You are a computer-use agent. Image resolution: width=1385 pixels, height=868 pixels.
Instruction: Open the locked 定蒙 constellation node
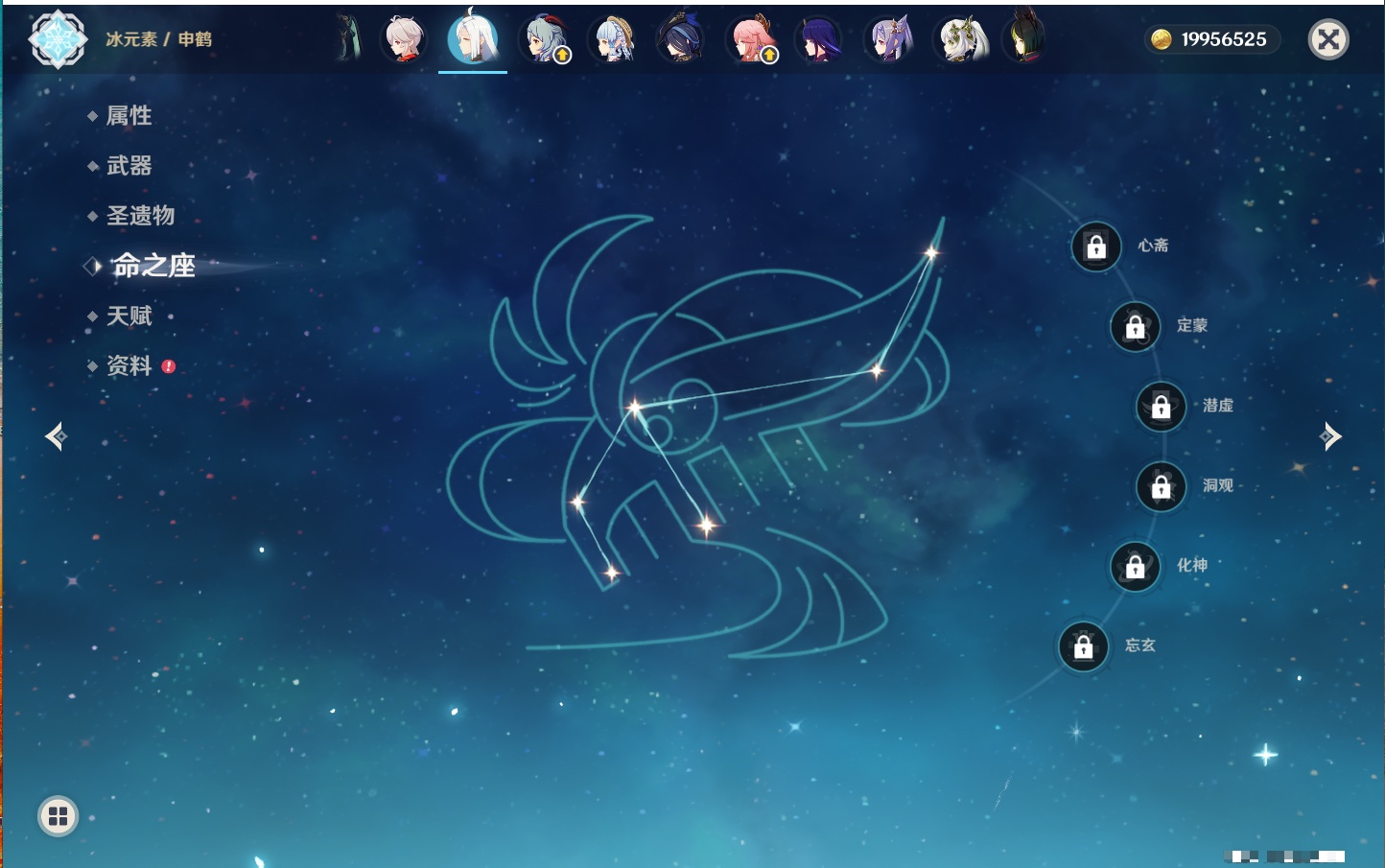pyautogui.click(x=1136, y=326)
